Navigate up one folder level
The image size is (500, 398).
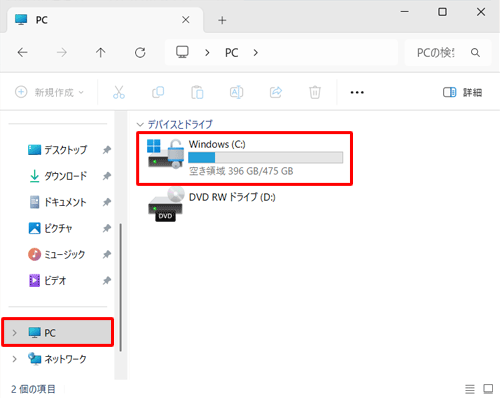[x=101, y=52]
